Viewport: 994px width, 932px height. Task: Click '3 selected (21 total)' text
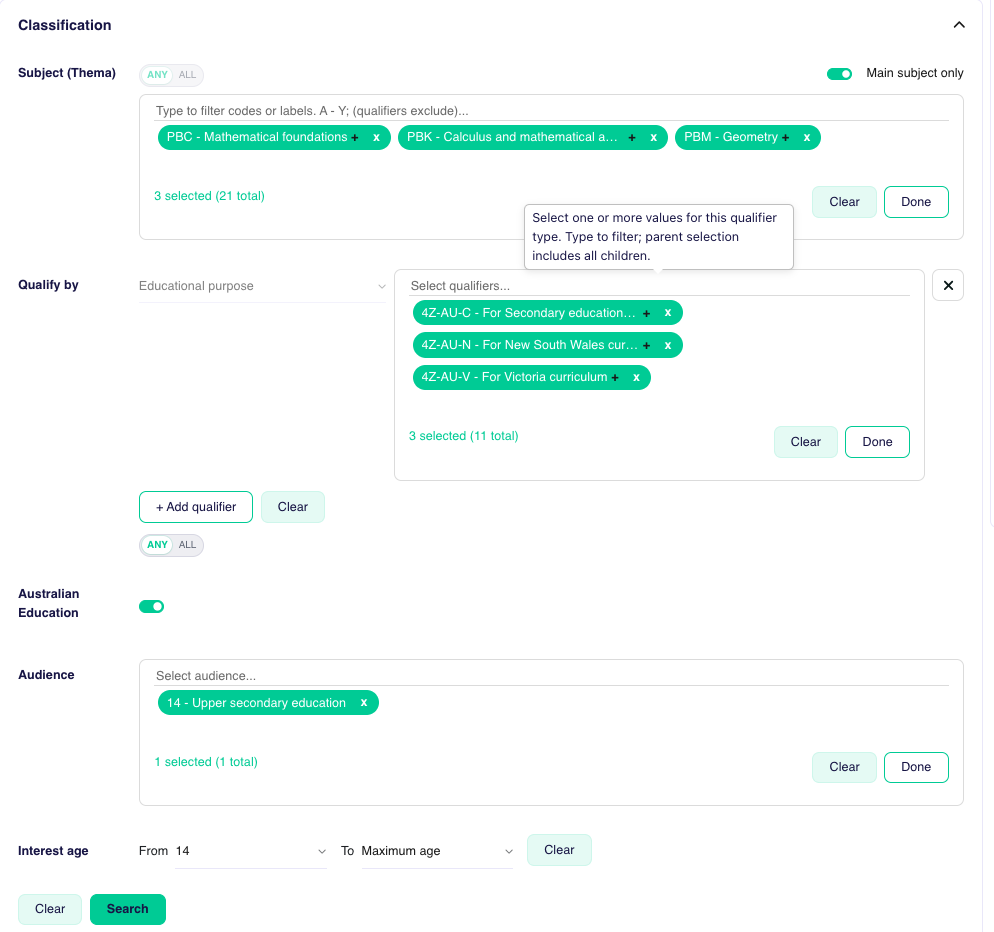click(209, 196)
